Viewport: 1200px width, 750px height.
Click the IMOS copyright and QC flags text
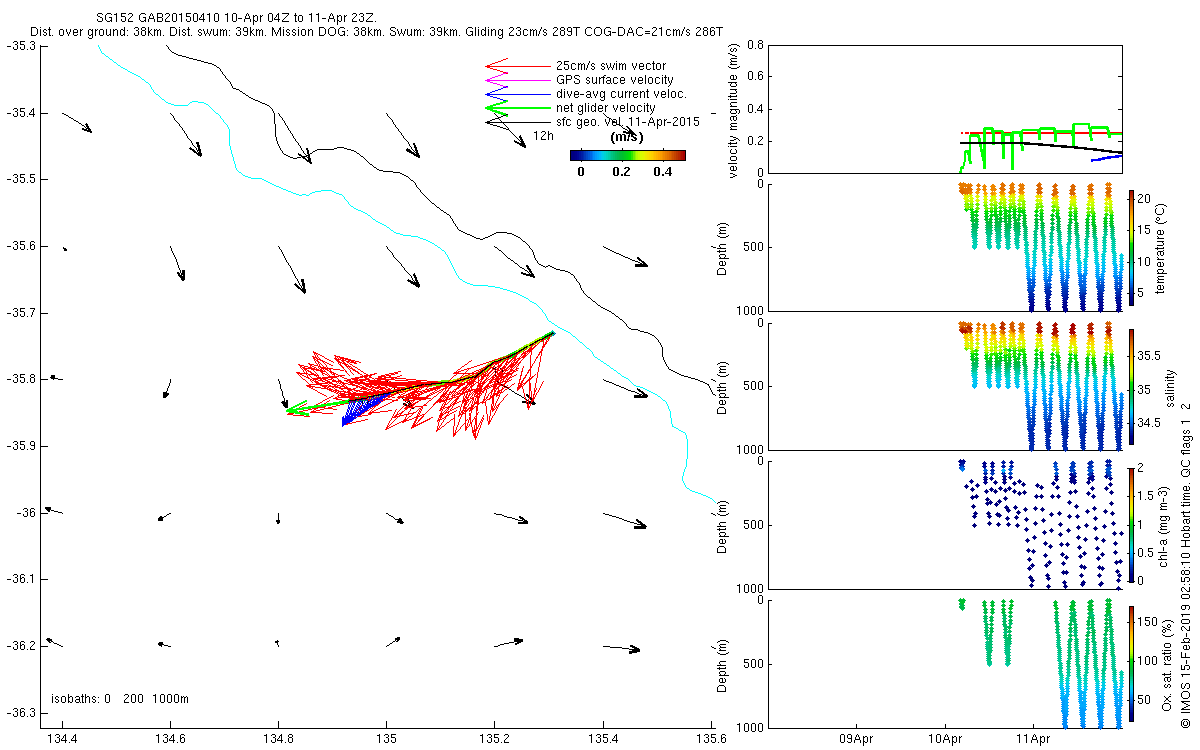coord(1185,564)
